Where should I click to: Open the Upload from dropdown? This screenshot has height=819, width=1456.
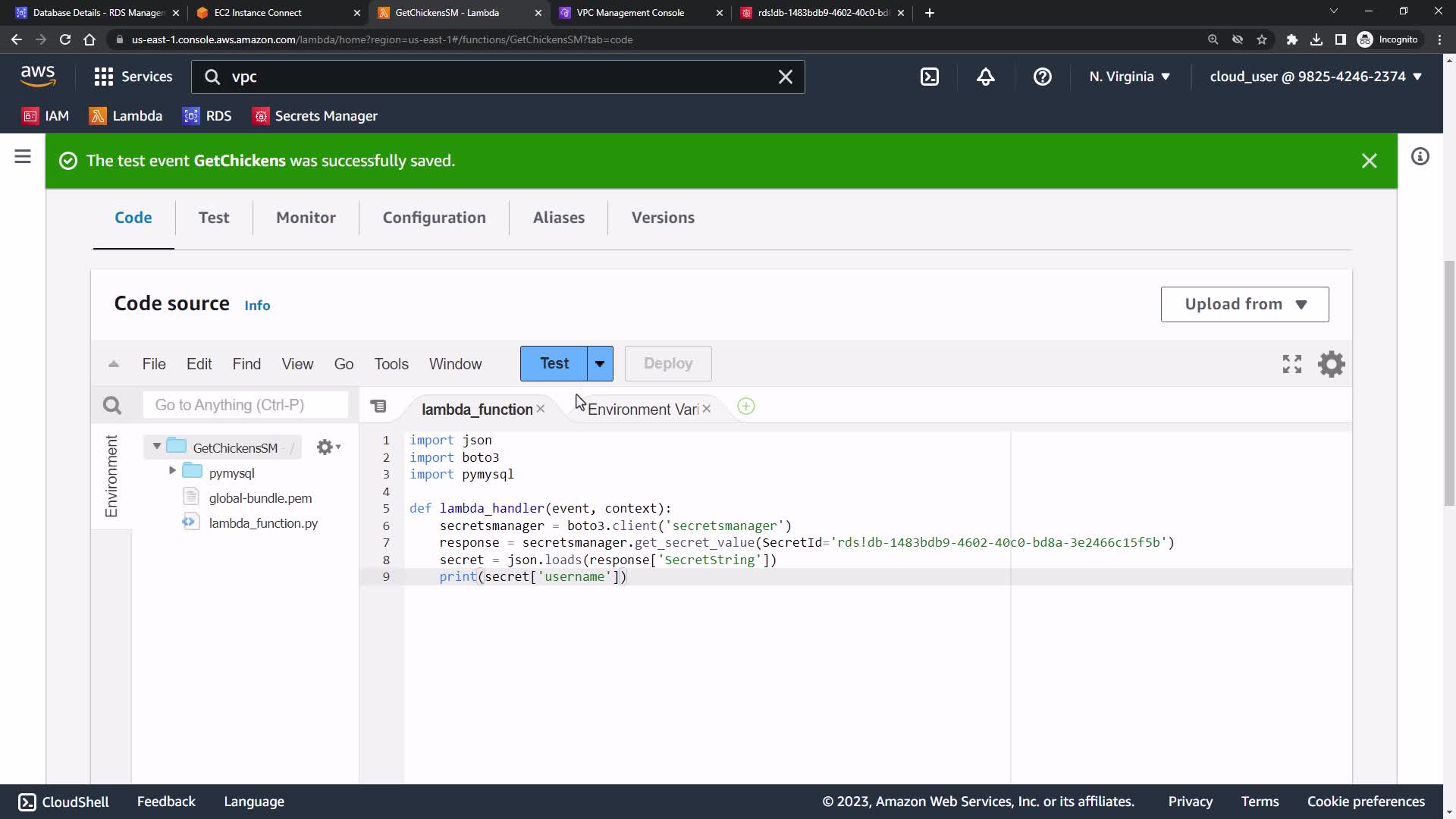[x=1244, y=304]
